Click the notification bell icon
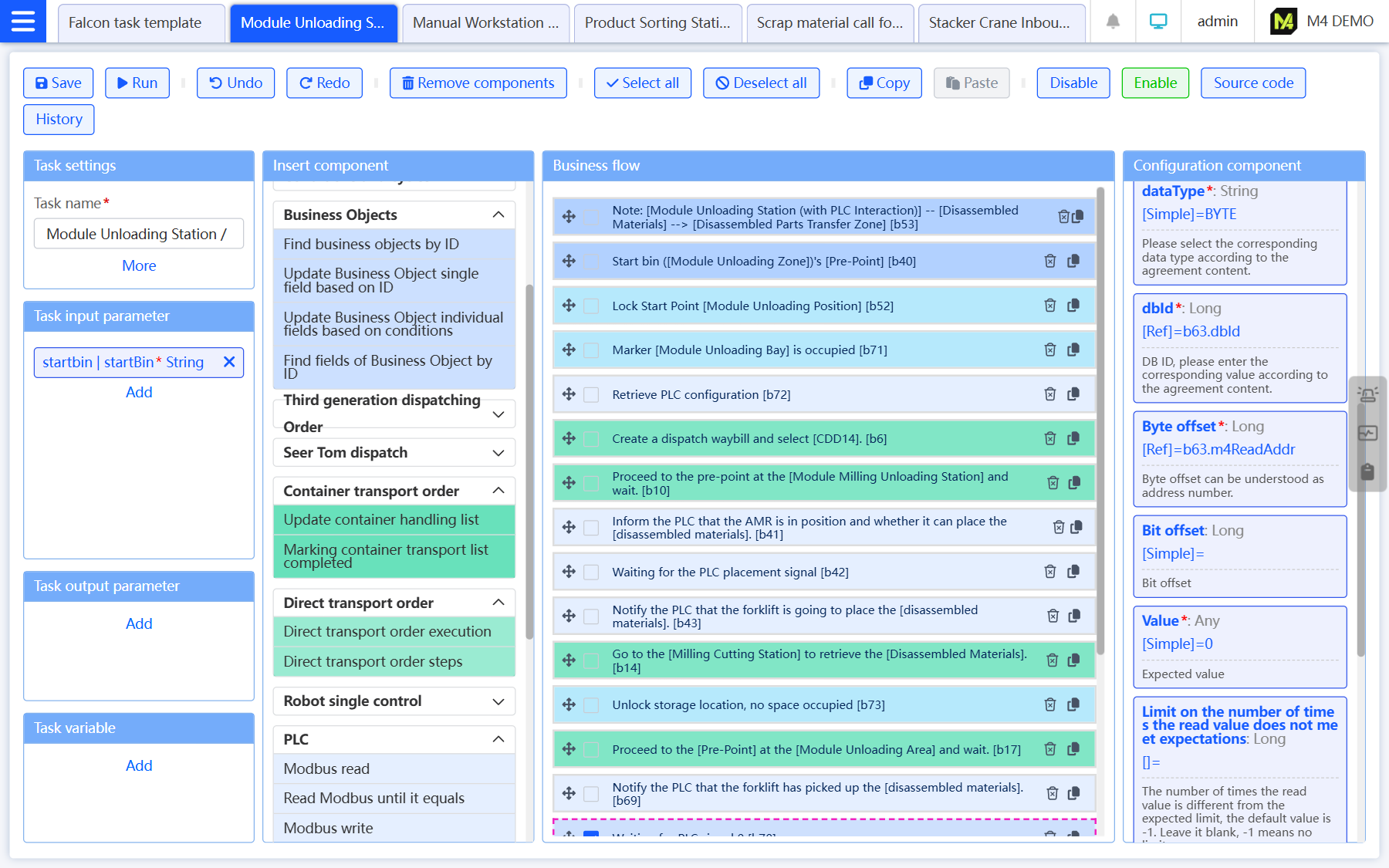 (x=1113, y=22)
